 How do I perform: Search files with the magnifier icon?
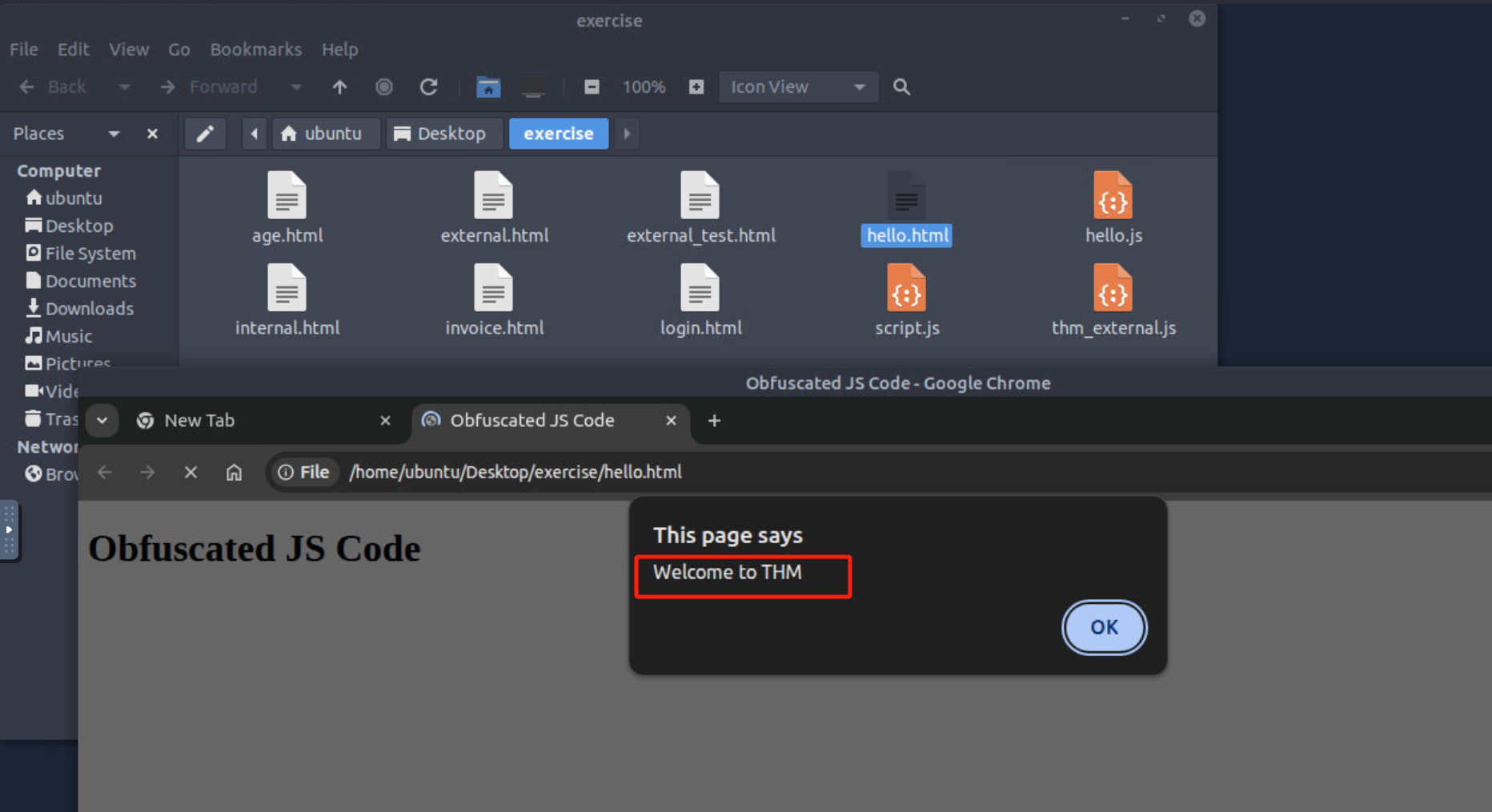tap(901, 86)
